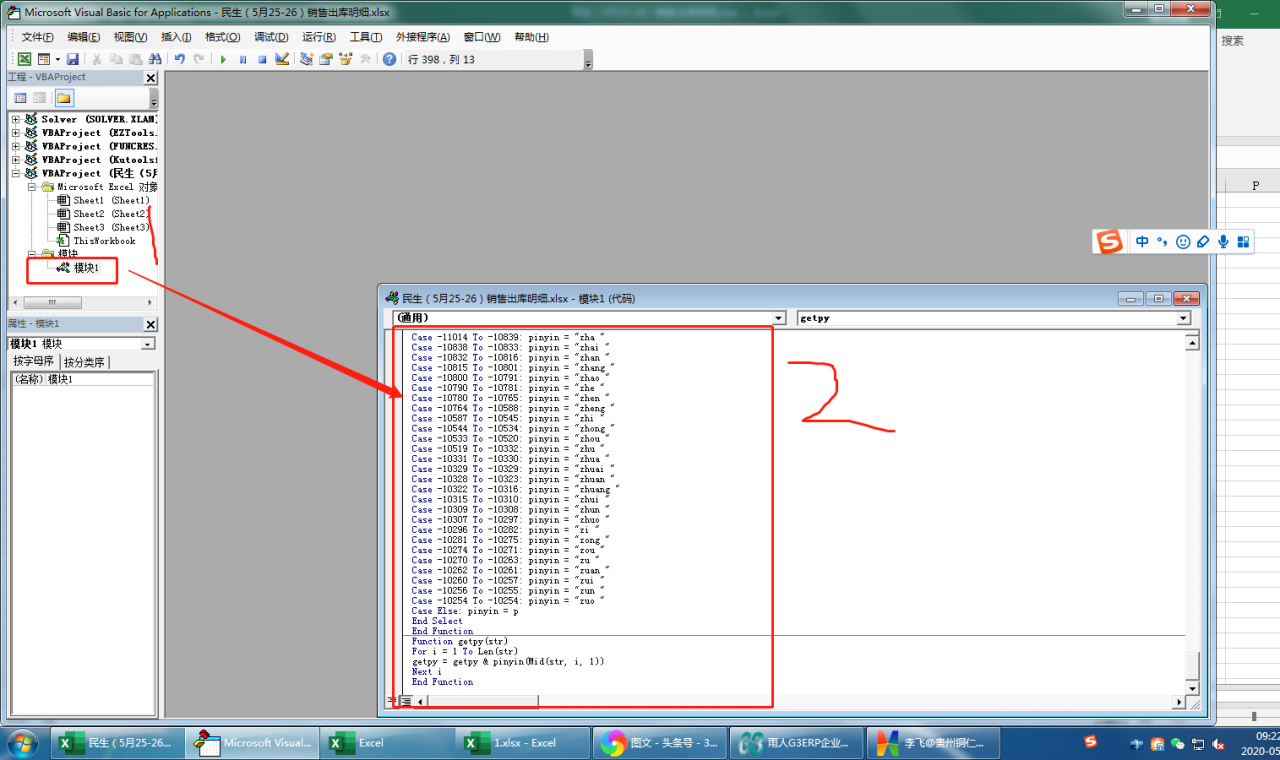Close the 工程 - VBAProject panel
Viewport: 1280px width, 760px height.
(x=151, y=78)
